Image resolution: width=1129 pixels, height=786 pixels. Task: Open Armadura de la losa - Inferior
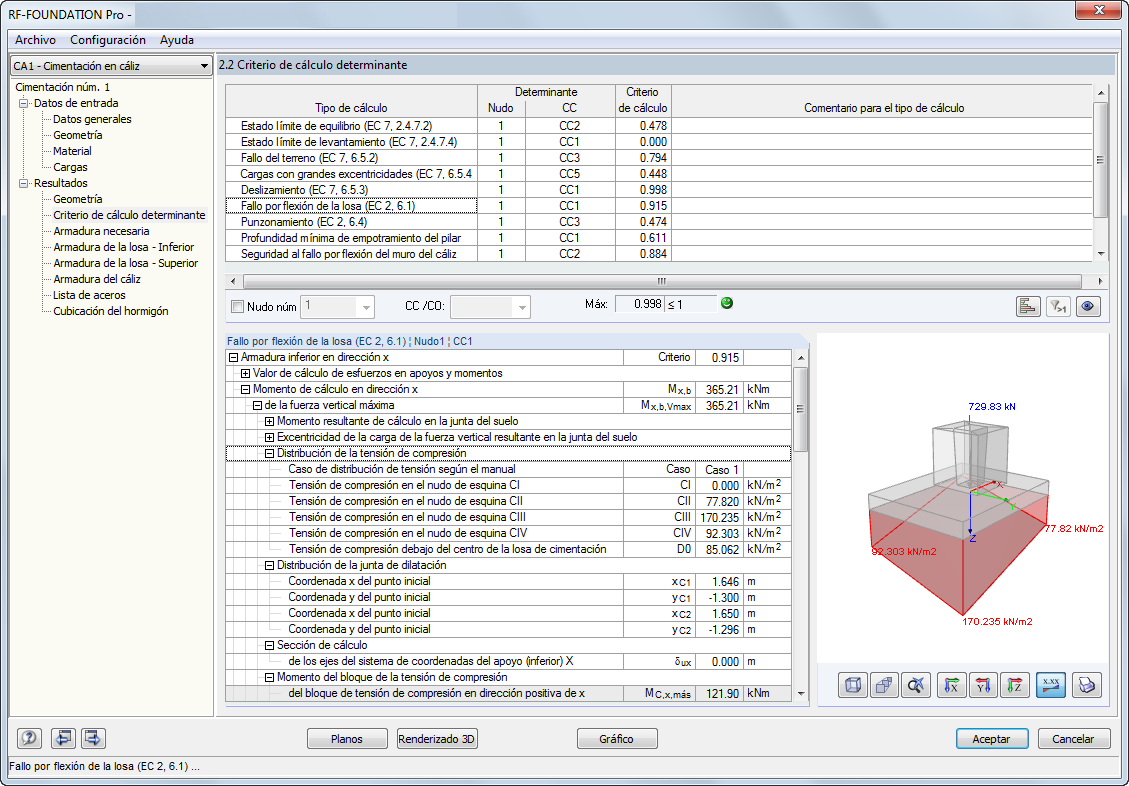123,247
